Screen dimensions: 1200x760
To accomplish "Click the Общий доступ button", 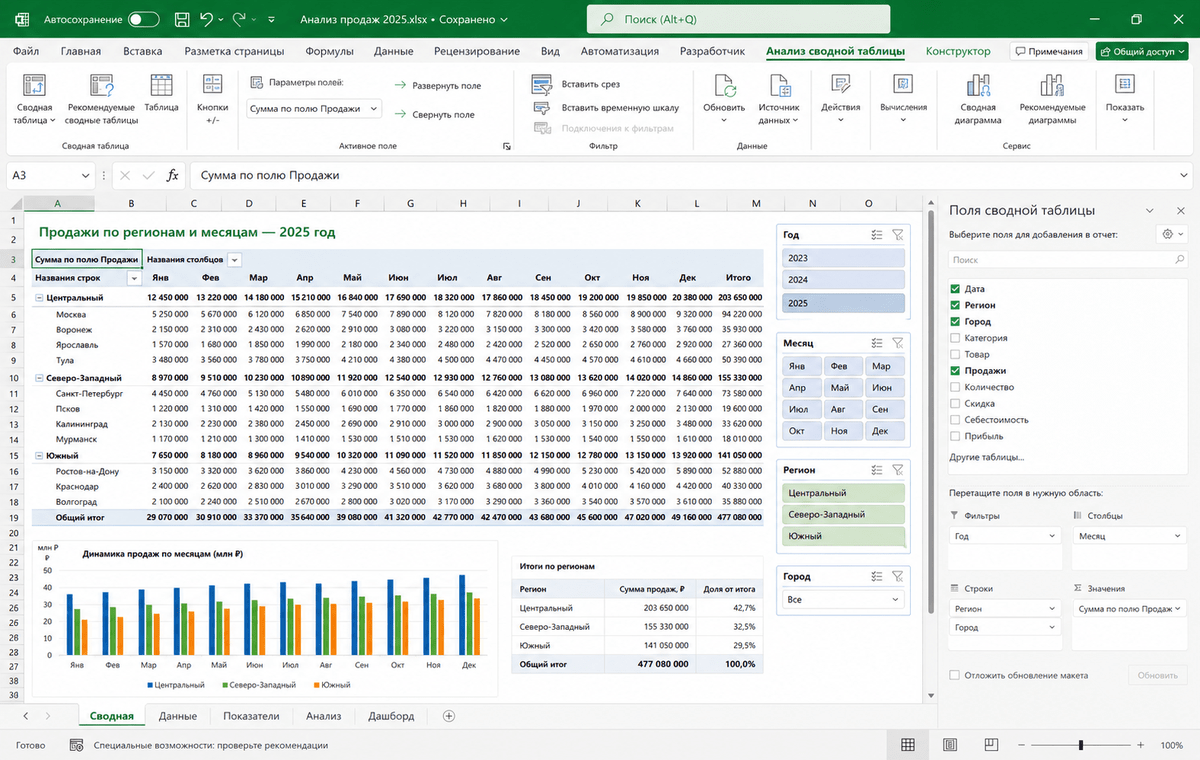I will 1140,51.
